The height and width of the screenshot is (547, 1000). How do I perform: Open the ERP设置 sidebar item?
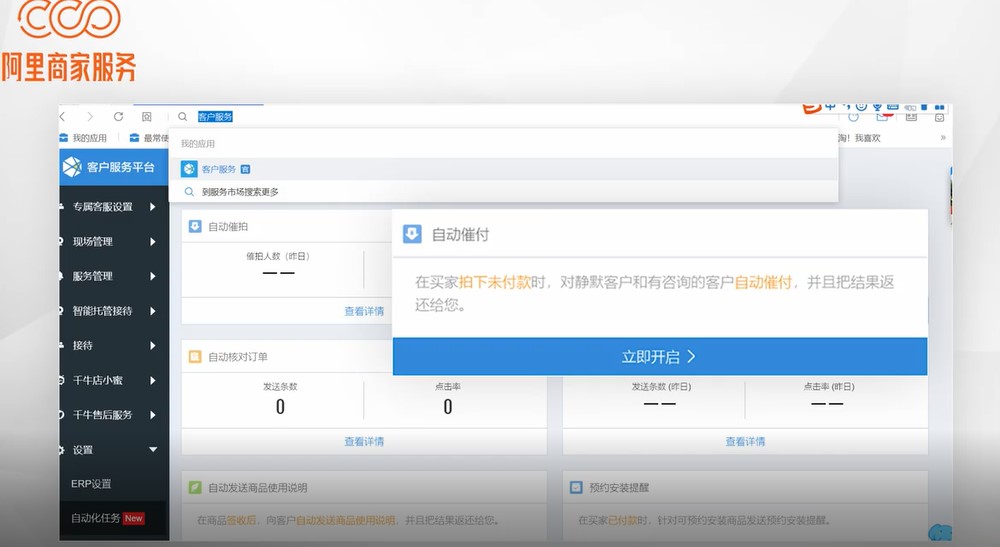tap(91, 484)
